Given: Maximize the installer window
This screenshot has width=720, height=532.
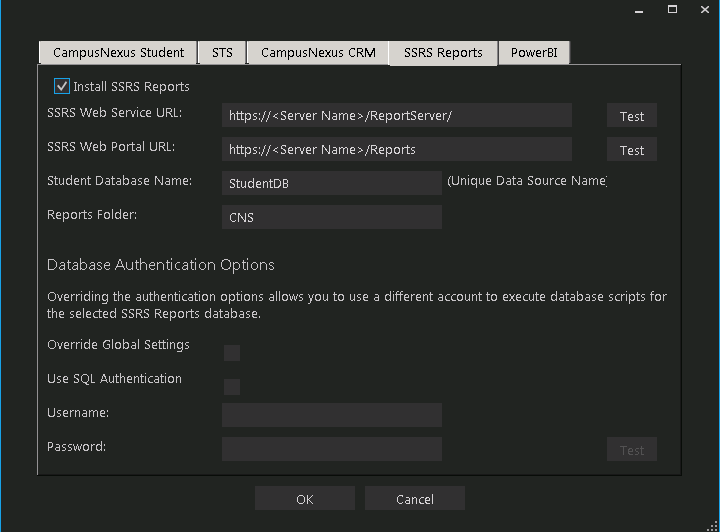Looking at the screenshot, I should [x=672, y=9].
